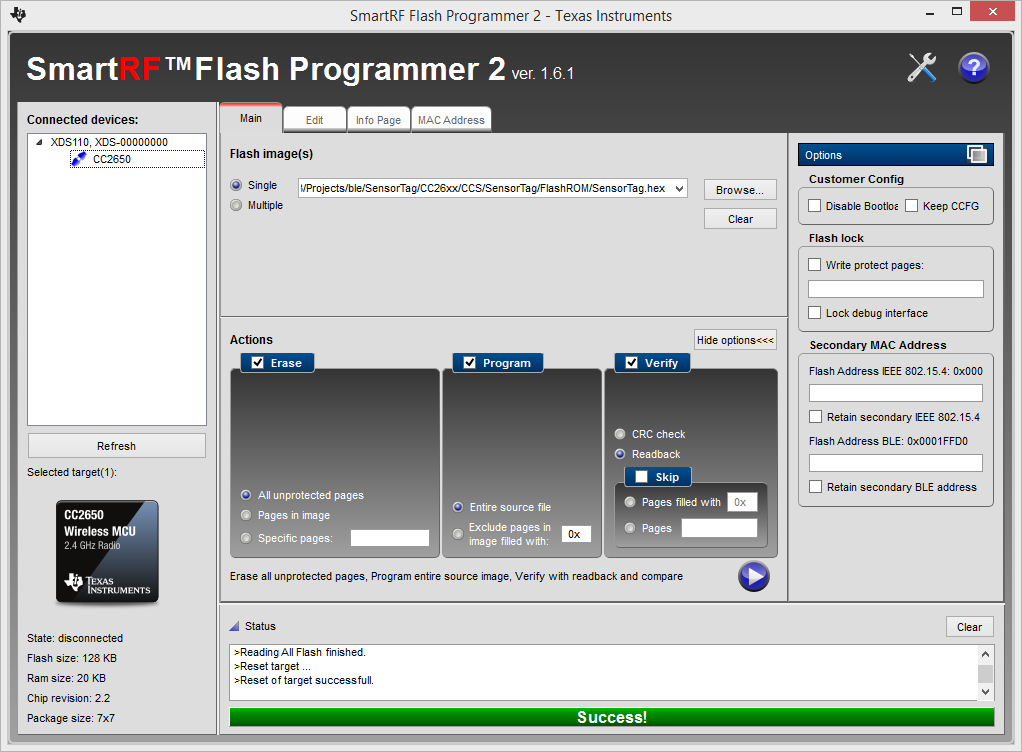Select Entire source file program option
Screen dimensions: 1022x752
pos(458,507)
